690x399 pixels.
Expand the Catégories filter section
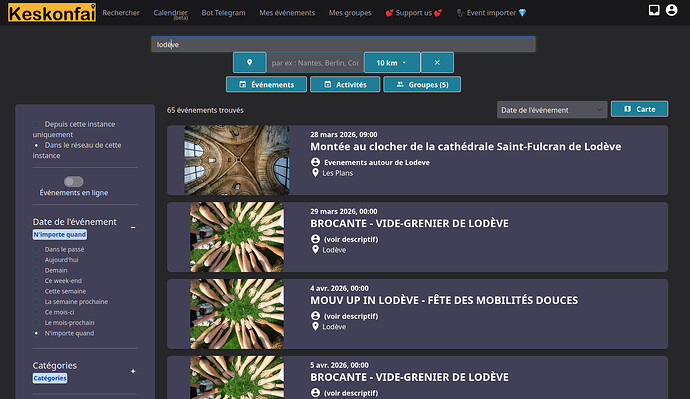pos(133,371)
